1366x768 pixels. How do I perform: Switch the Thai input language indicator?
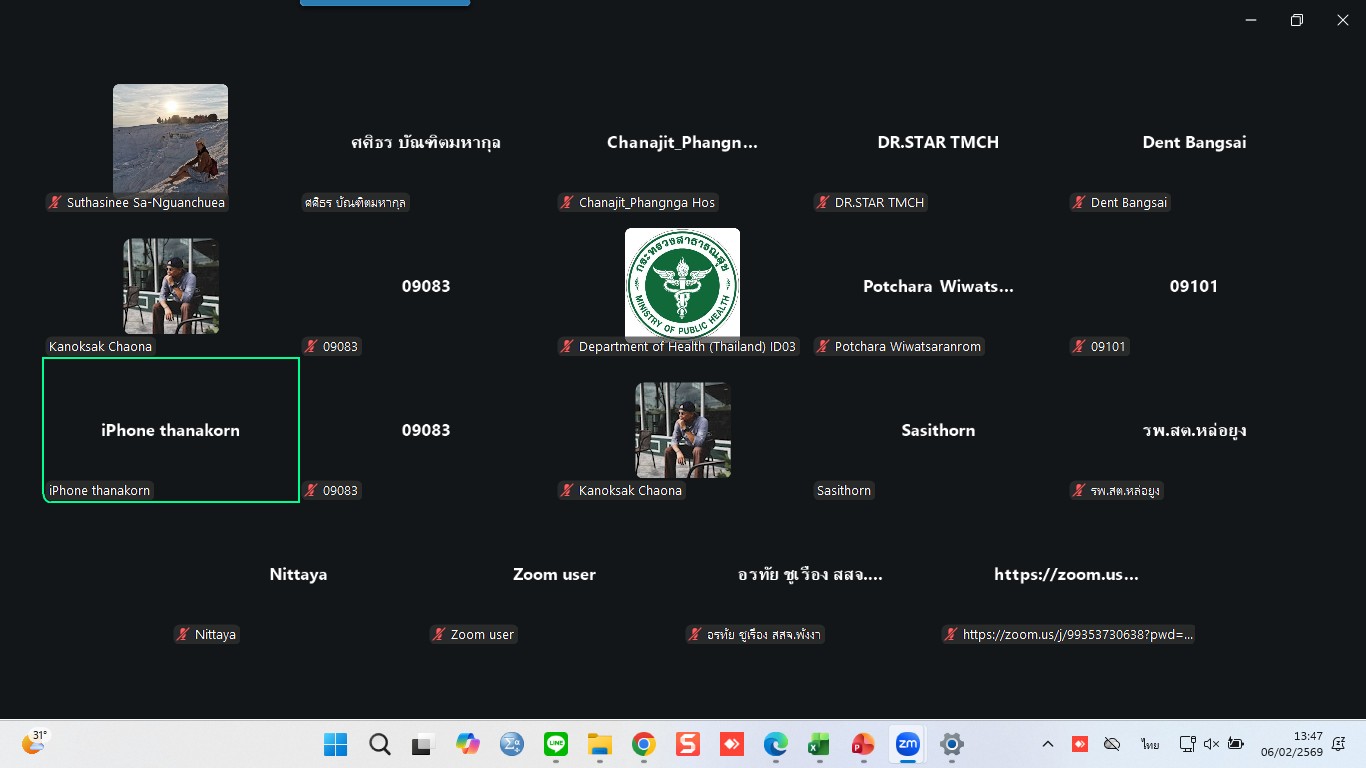[x=1150, y=744]
